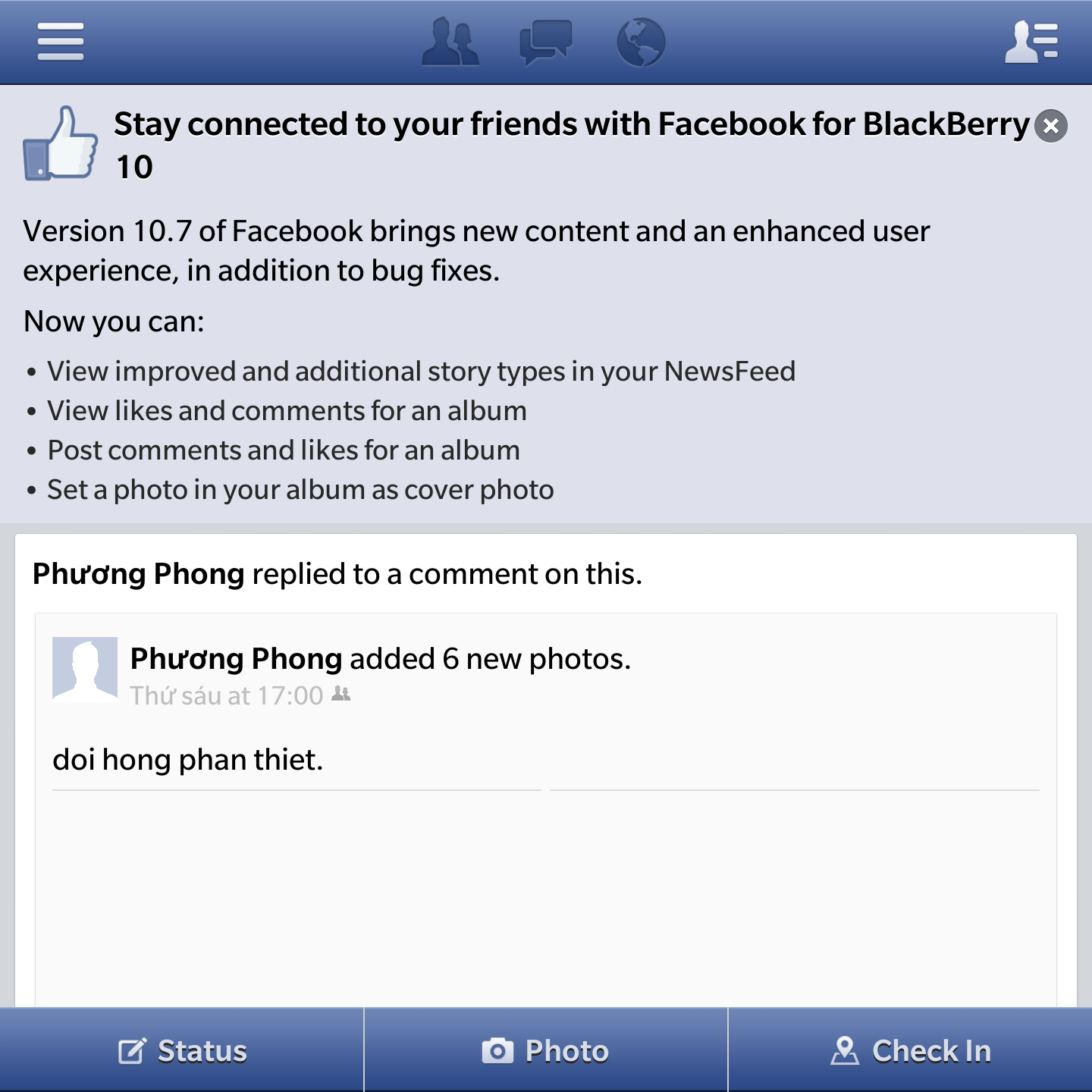Open the friend requests icon
This screenshot has width=1092, height=1092.
pyautogui.click(x=450, y=42)
